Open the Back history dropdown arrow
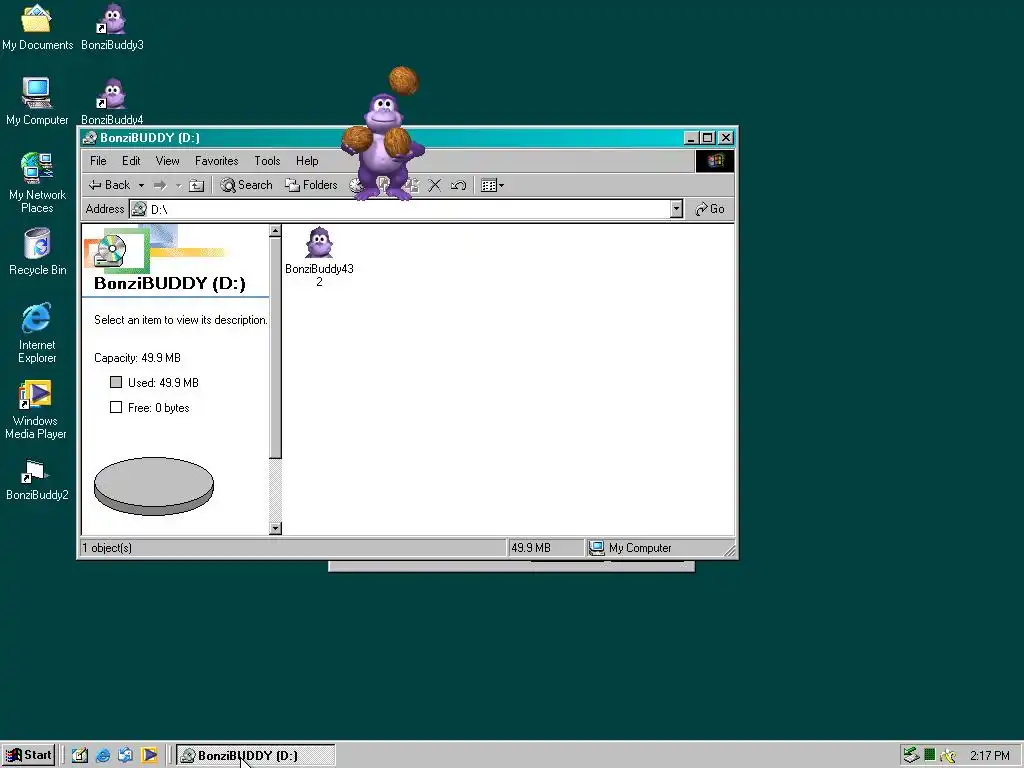 [x=141, y=185]
